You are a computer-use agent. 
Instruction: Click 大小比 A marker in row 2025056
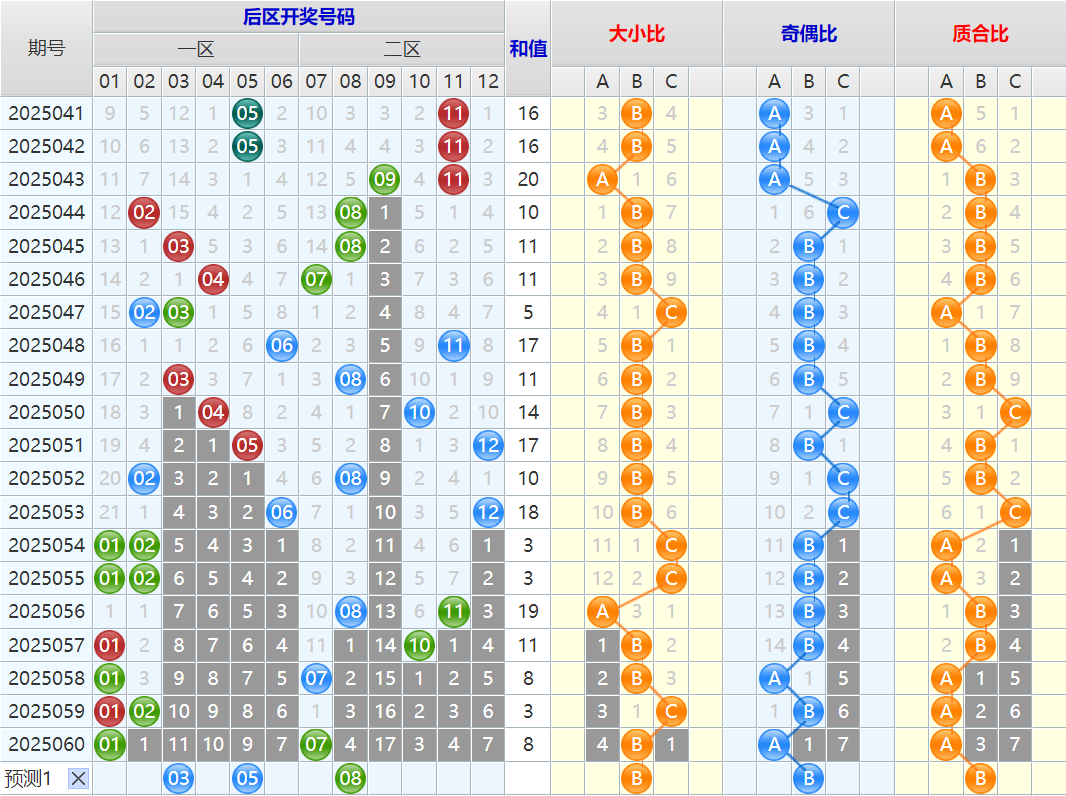pyautogui.click(x=602, y=612)
